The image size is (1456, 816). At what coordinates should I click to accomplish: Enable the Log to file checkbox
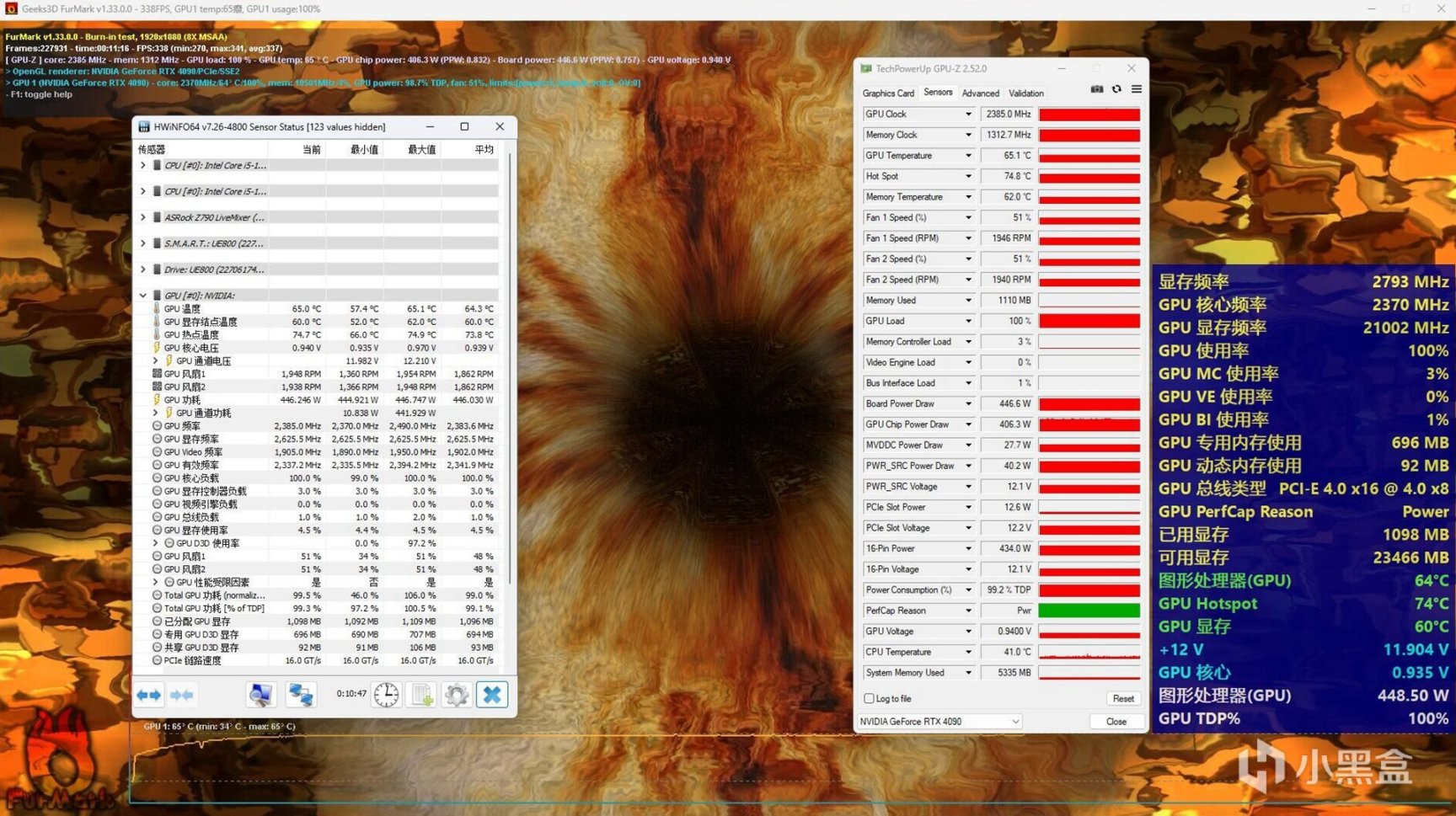[x=869, y=699]
